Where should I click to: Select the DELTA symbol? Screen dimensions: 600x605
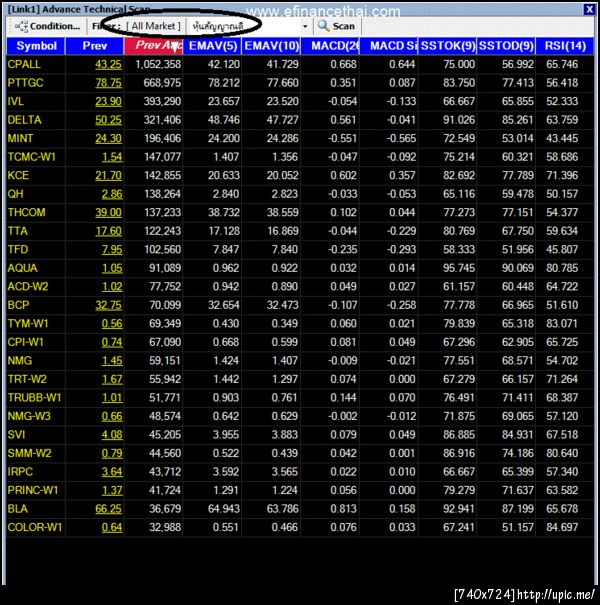tap(24, 120)
